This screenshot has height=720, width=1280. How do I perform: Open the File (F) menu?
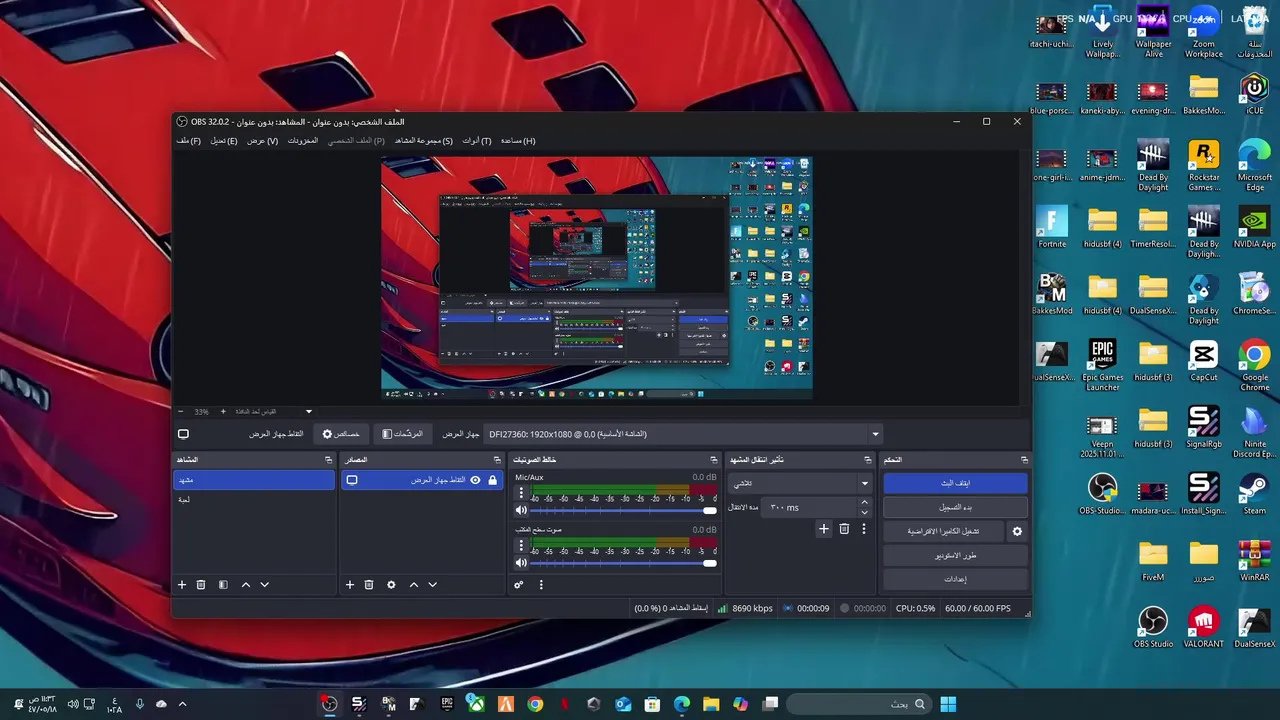pos(189,141)
